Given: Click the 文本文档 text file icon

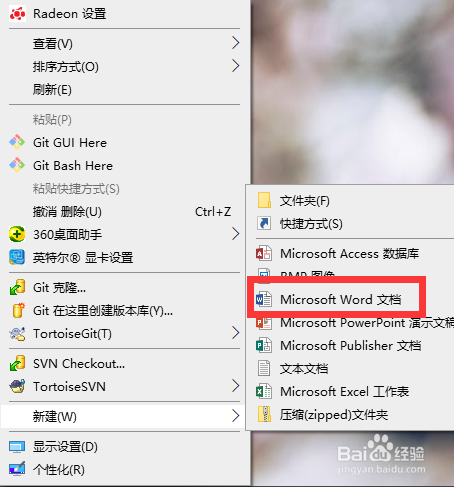Looking at the screenshot, I should (x=264, y=368).
